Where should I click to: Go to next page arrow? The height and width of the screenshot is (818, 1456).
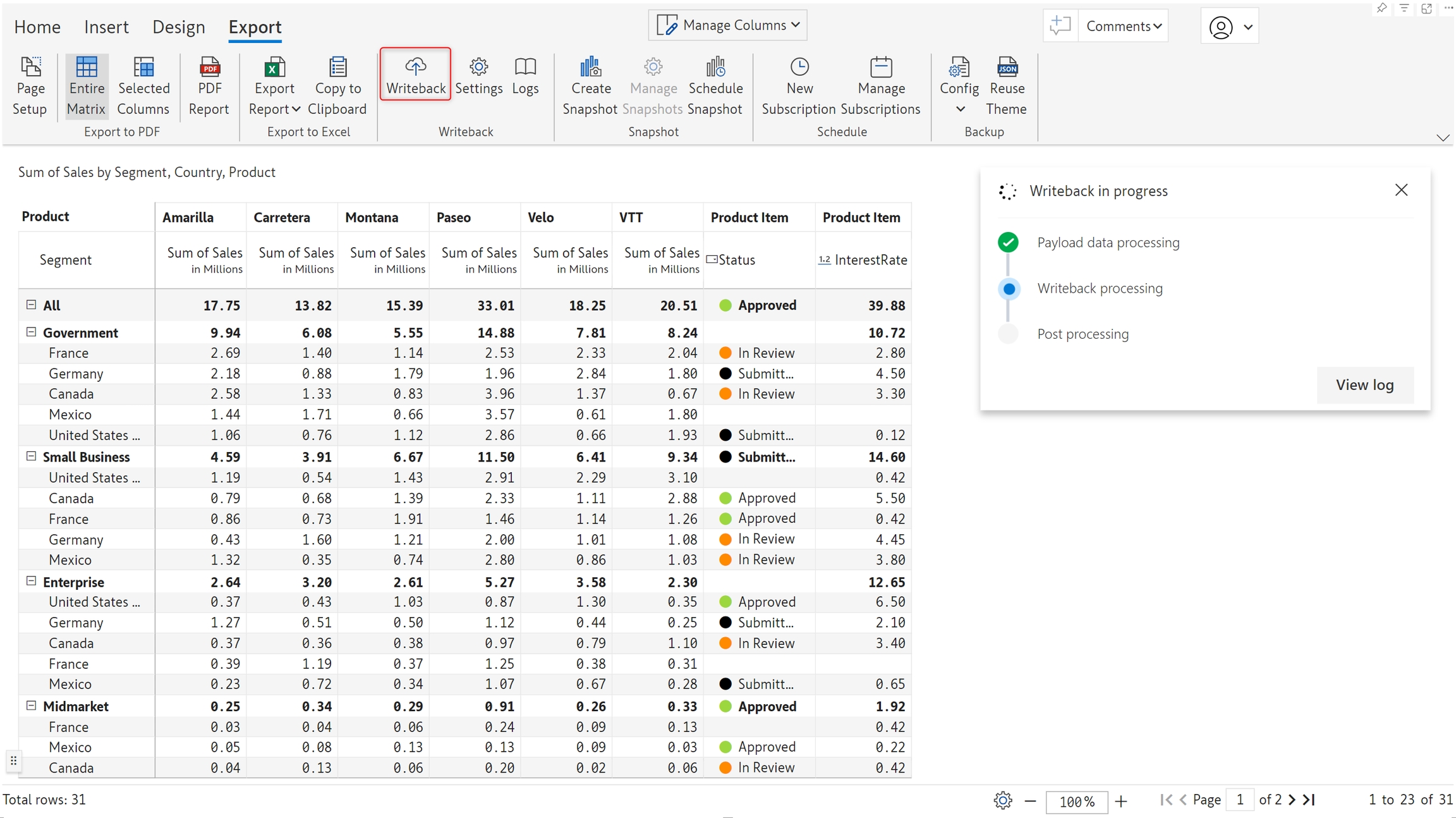[x=1292, y=800]
